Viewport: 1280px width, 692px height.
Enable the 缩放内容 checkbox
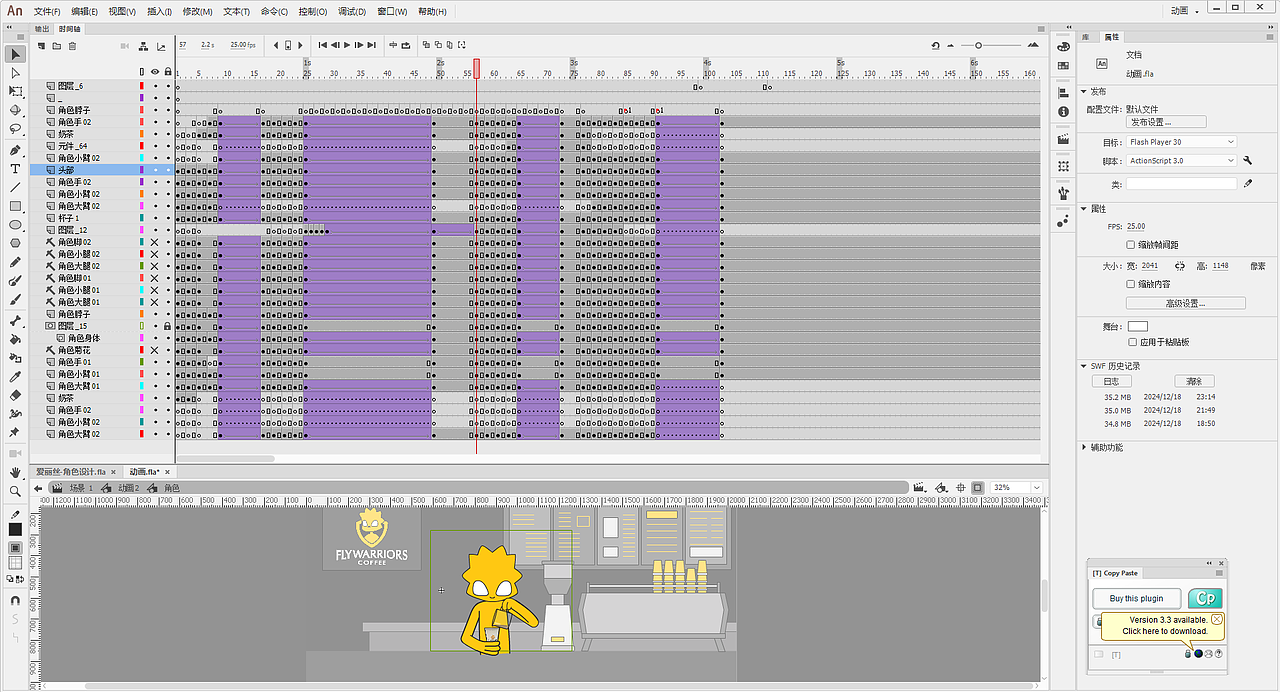point(1131,284)
